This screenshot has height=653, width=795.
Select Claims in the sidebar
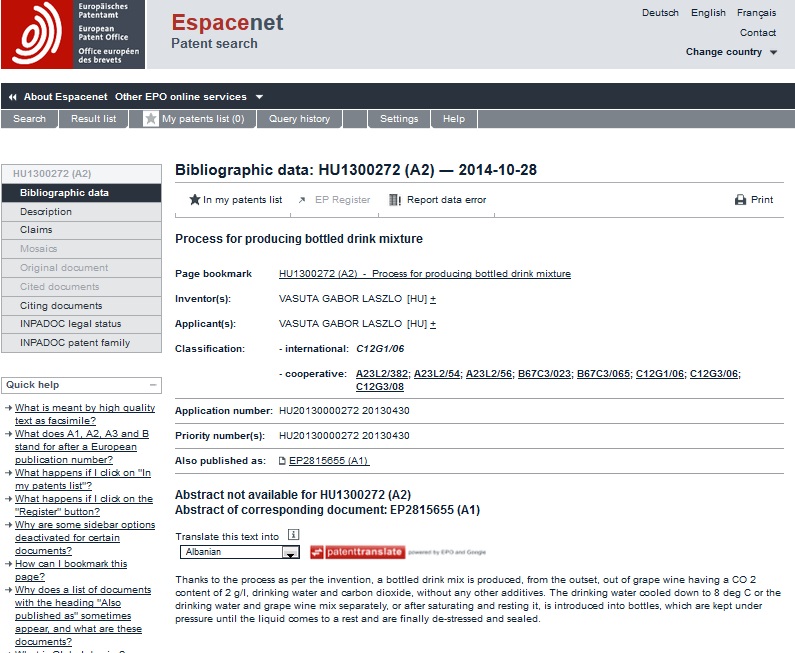82,230
